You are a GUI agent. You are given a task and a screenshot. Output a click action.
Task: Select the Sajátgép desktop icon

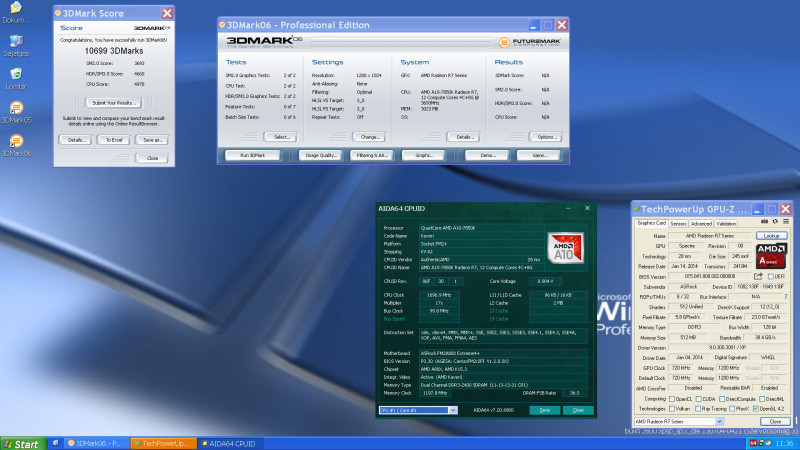pyautogui.click(x=16, y=45)
